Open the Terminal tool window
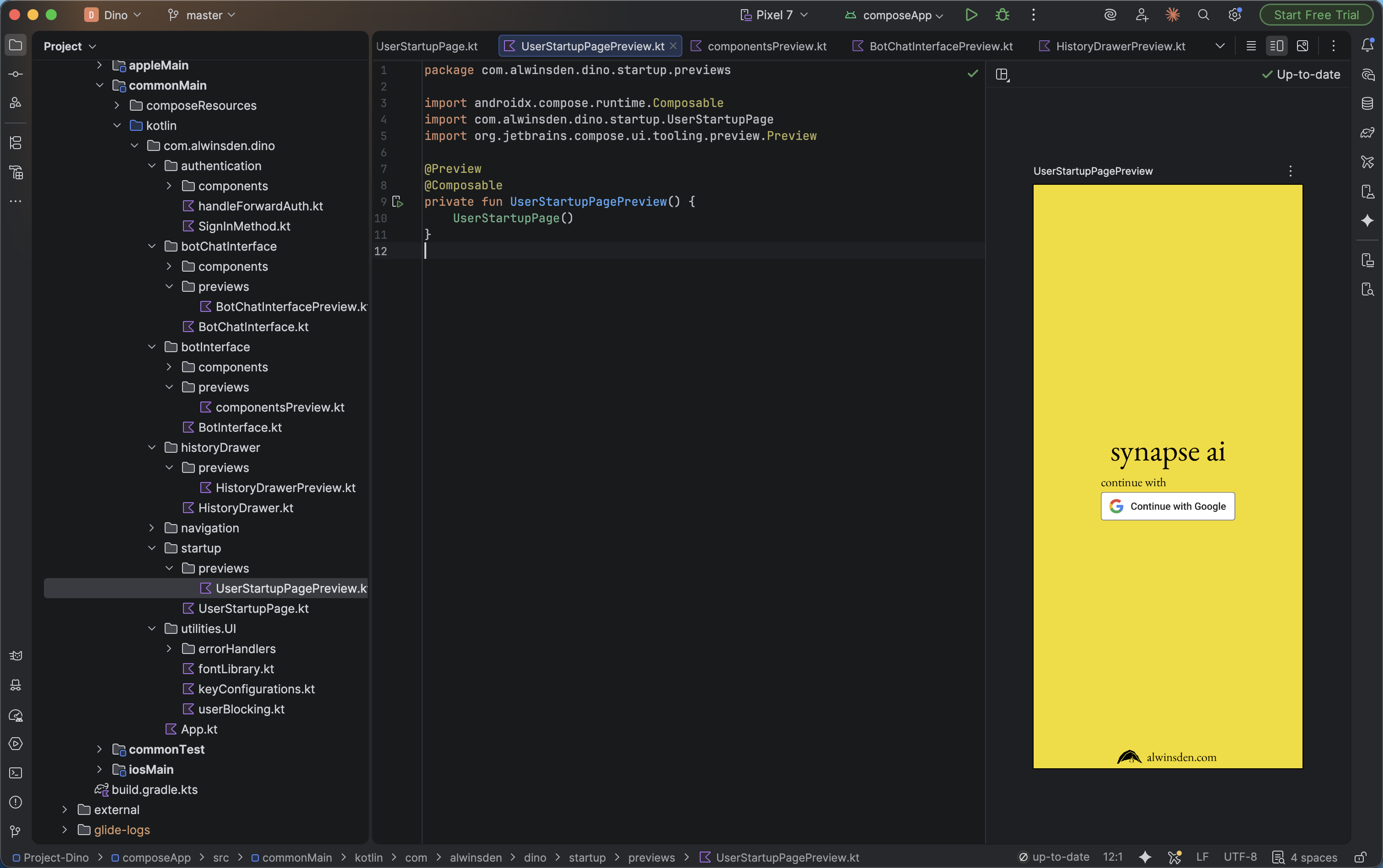 pos(16,773)
